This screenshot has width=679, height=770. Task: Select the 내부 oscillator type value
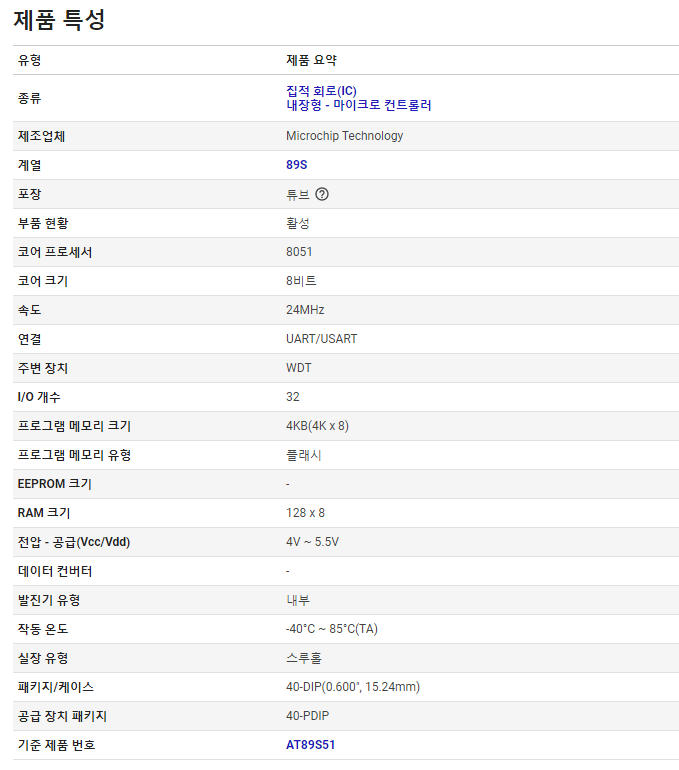[x=298, y=600]
